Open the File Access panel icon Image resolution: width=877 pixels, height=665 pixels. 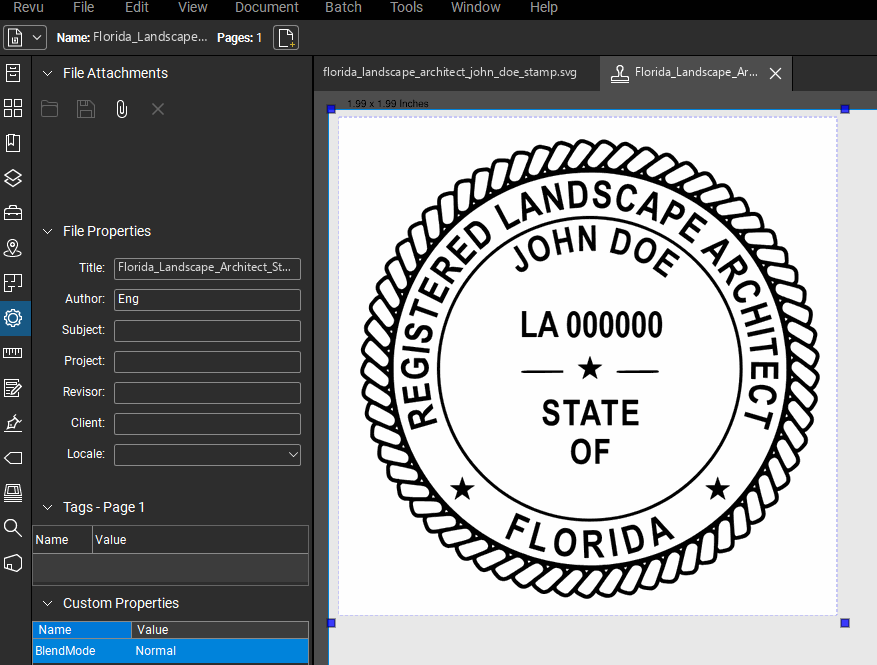point(13,73)
